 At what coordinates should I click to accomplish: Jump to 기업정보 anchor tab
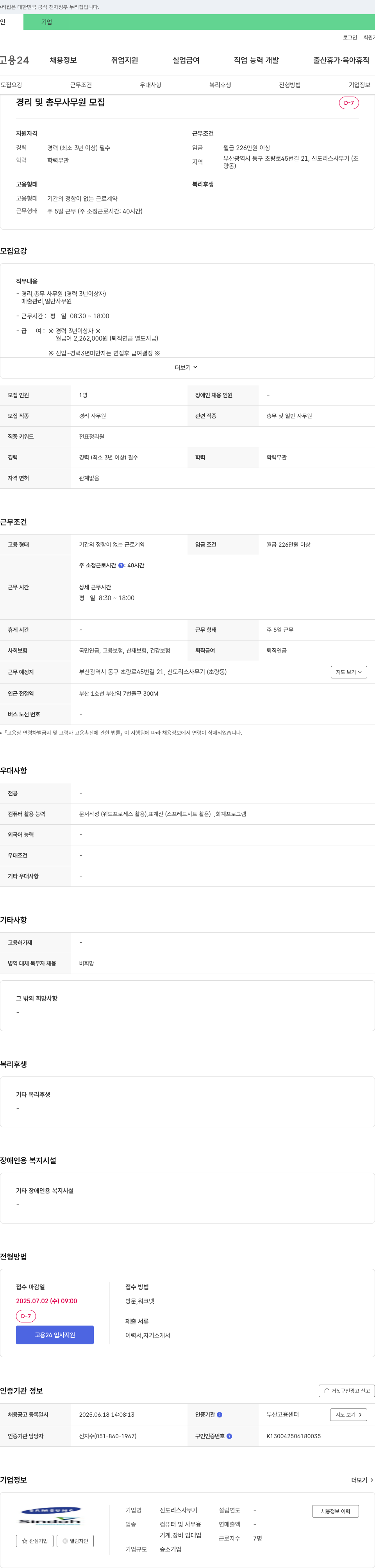(359, 84)
